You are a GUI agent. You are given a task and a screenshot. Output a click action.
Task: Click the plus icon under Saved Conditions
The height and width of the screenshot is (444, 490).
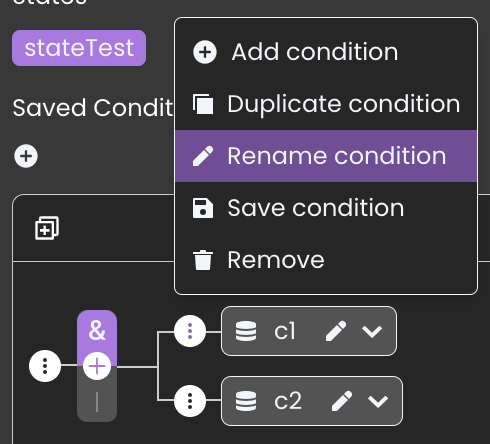coord(26,156)
